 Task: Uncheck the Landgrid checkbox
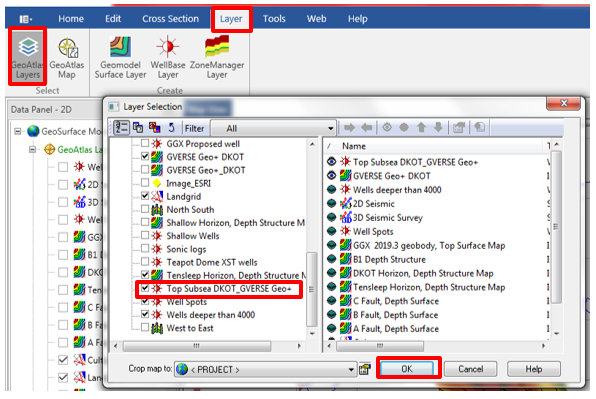pyautogui.click(x=145, y=196)
